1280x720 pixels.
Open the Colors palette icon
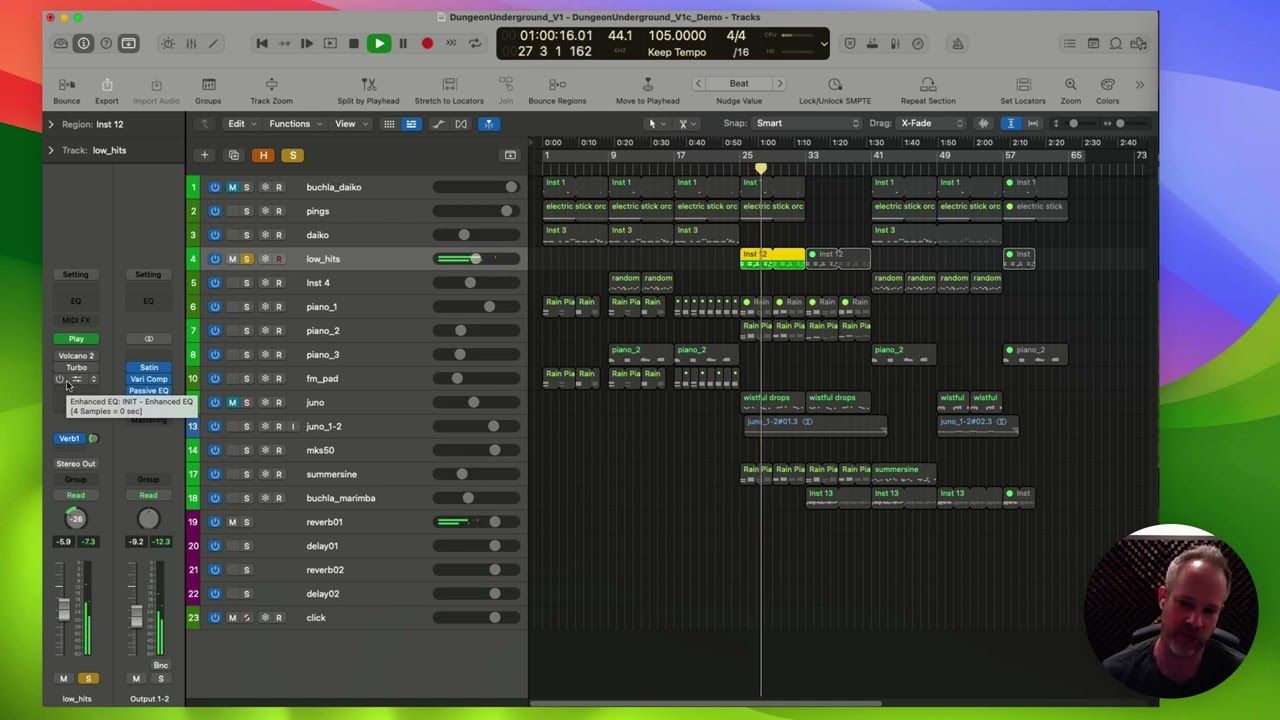(x=1107, y=85)
